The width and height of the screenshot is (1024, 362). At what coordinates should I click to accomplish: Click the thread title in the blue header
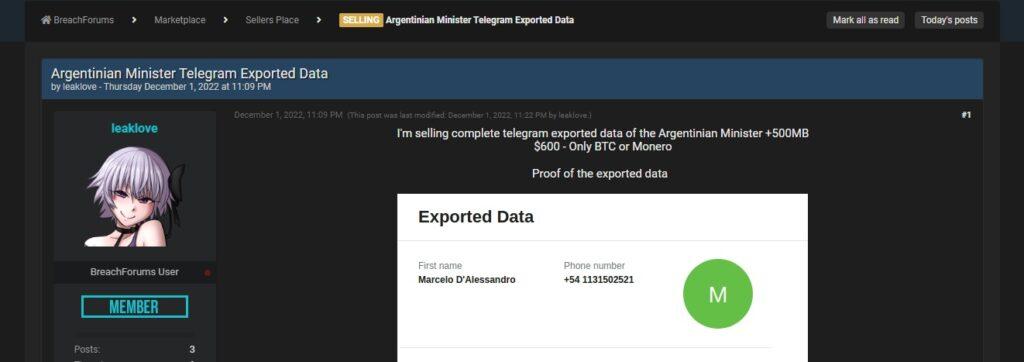[189, 73]
